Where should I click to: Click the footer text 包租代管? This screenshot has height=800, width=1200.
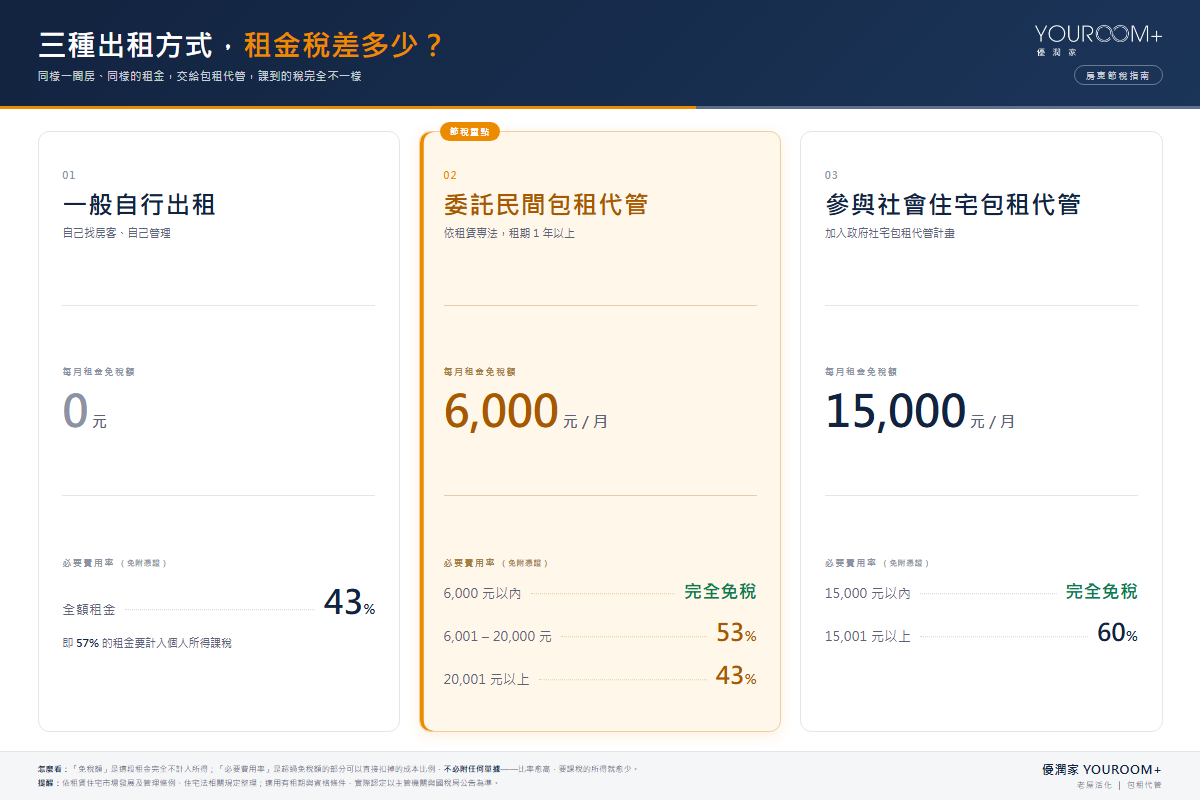pyautogui.click(x=1144, y=786)
